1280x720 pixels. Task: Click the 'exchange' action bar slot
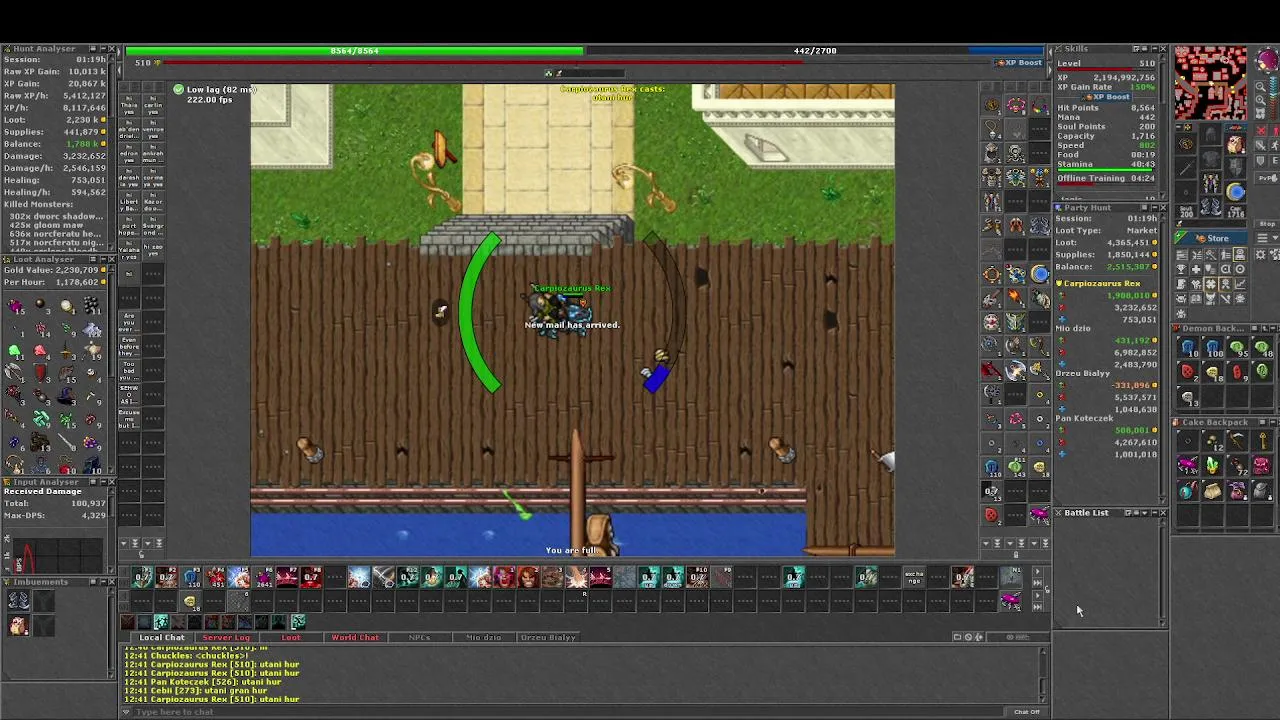[x=914, y=577]
